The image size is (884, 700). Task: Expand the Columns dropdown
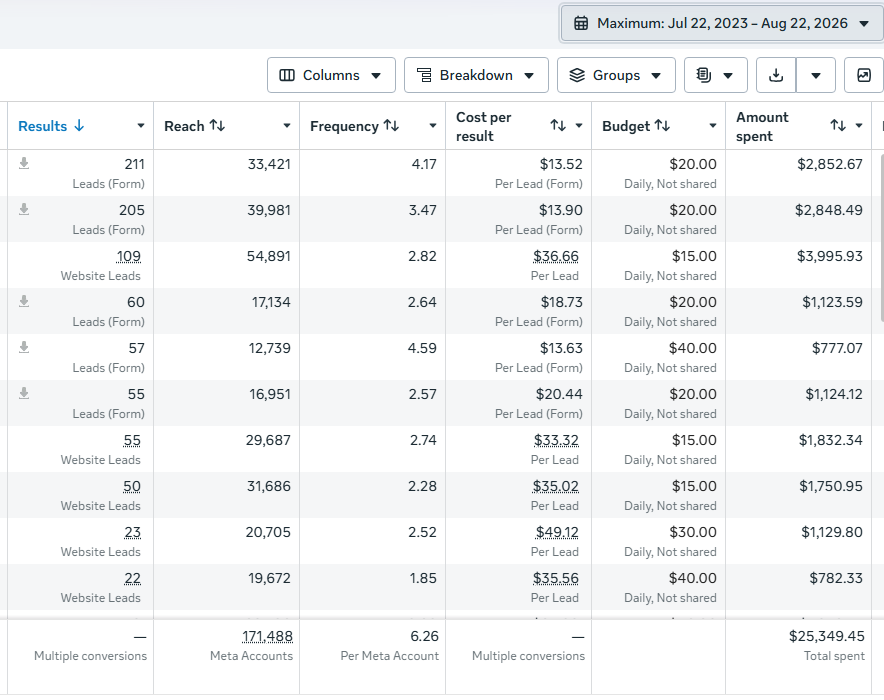pos(331,75)
